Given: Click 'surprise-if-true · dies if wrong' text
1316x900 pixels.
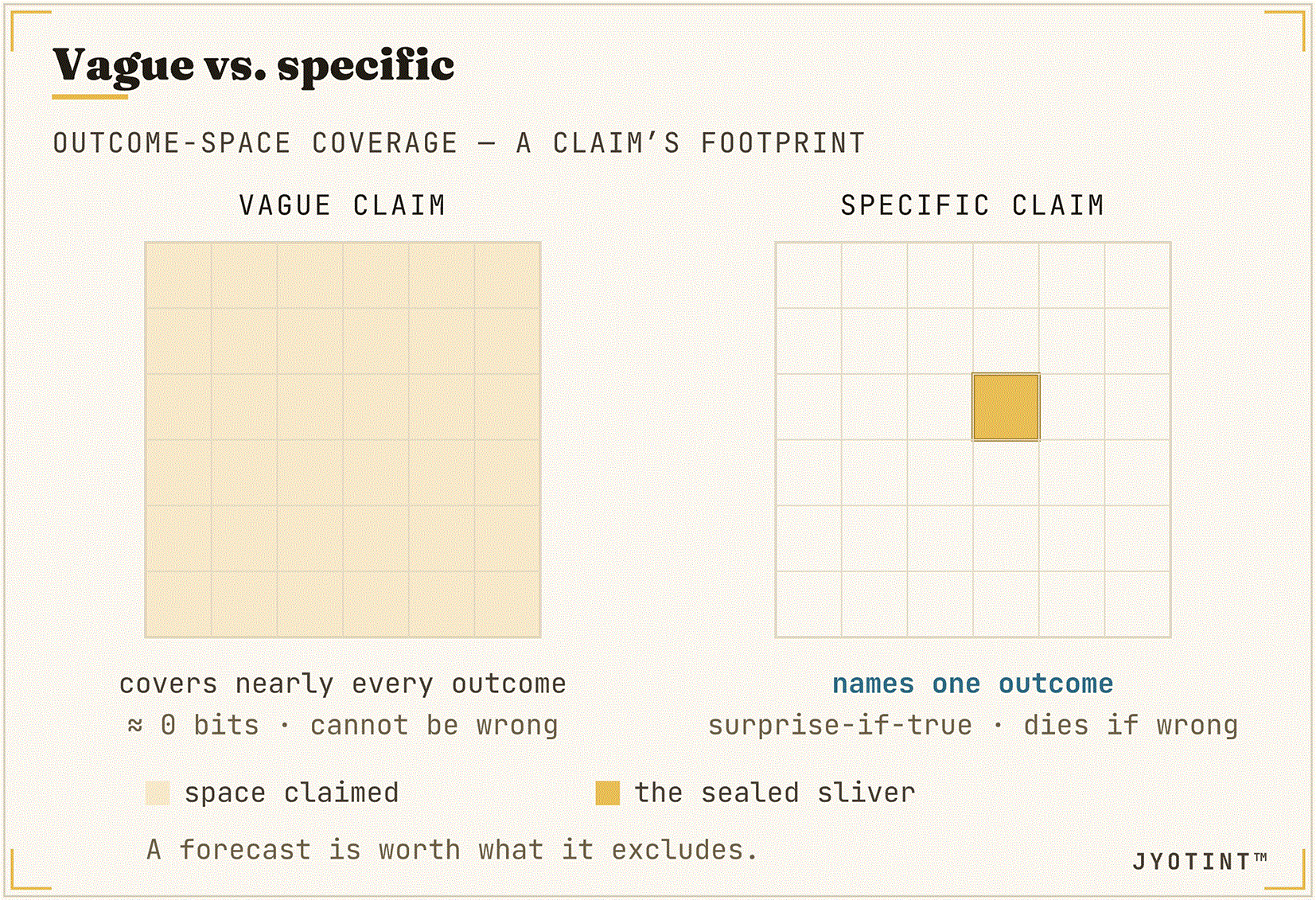Looking at the screenshot, I should (x=972, y=726).
